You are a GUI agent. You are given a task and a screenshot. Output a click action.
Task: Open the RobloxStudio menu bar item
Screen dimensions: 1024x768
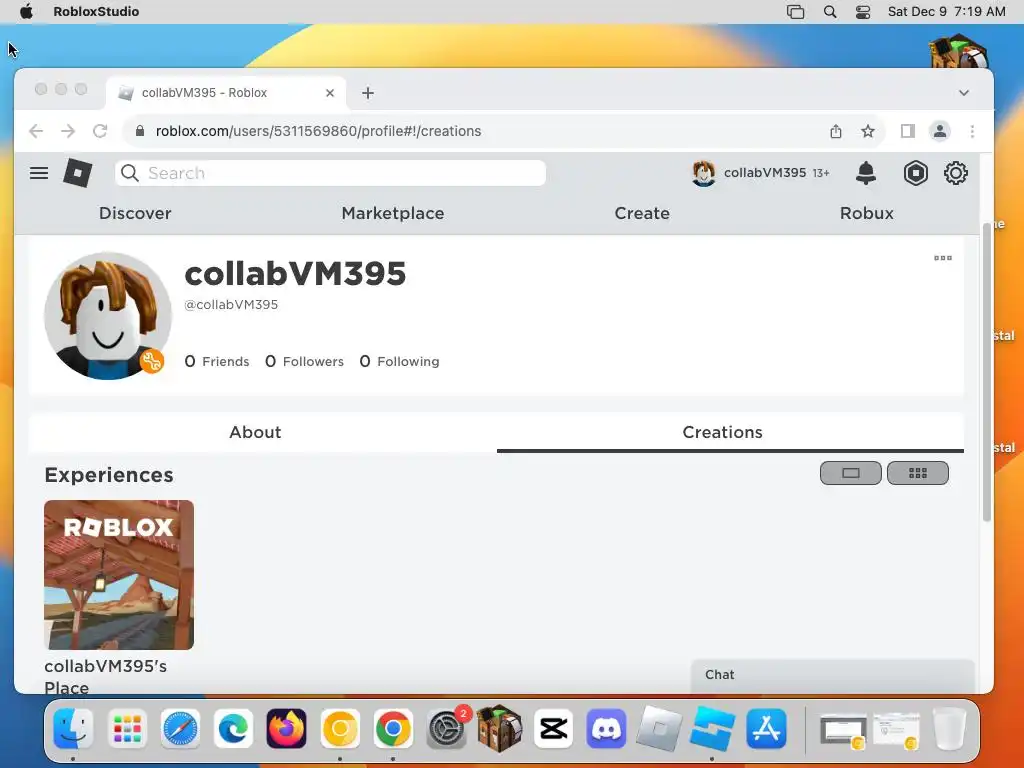96,12
